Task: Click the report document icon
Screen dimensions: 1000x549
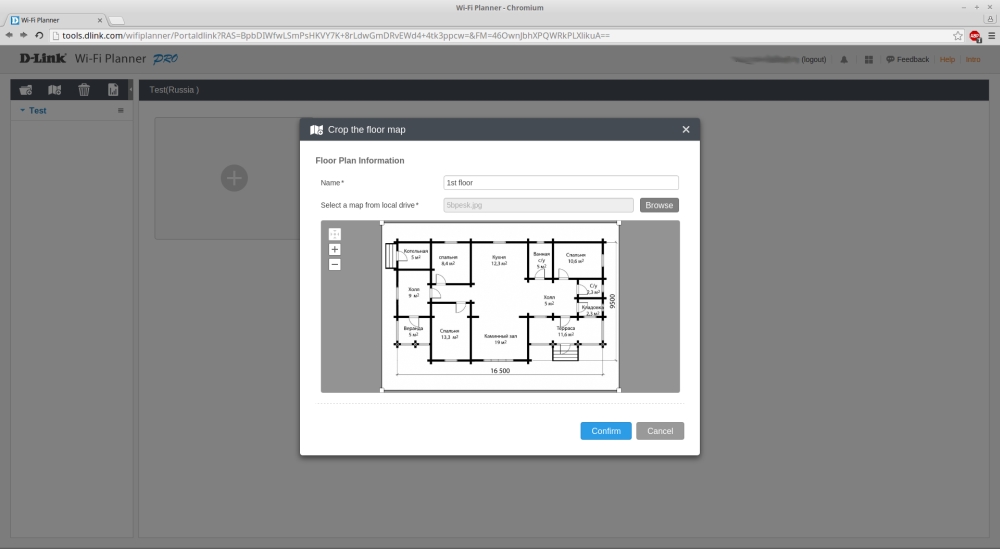Action: pos(113,90)
